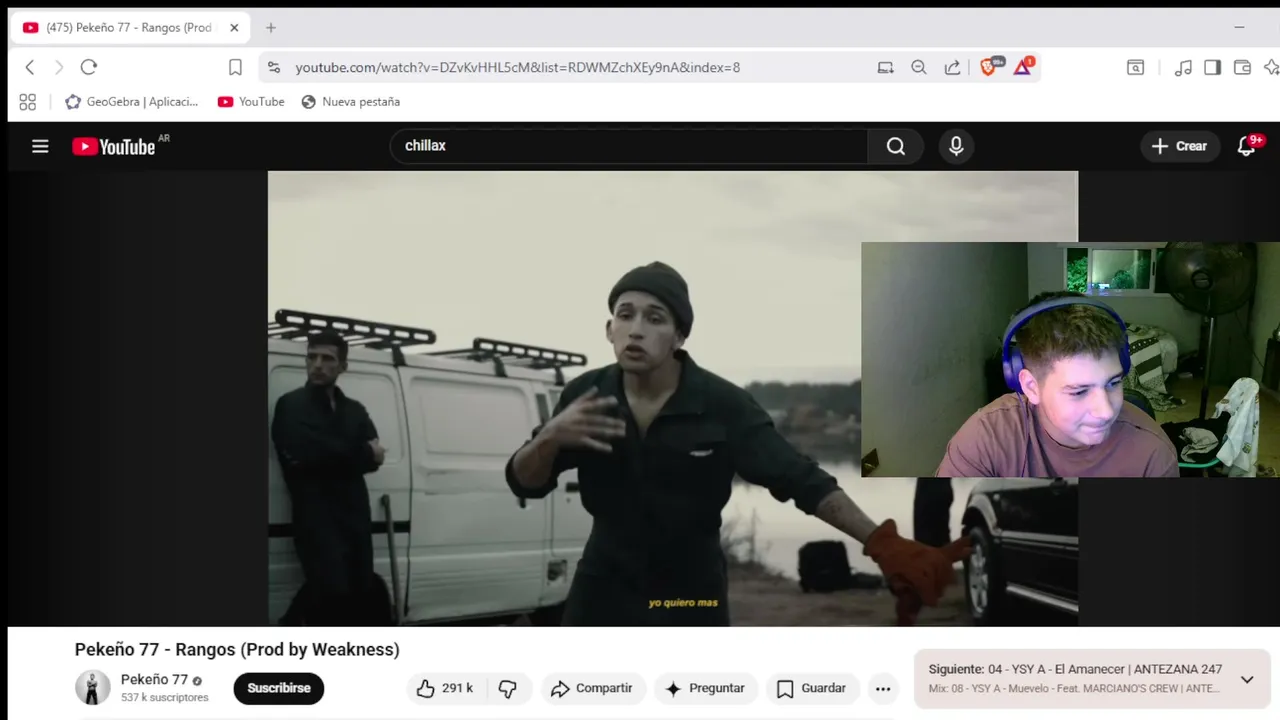The height and width of the screenshot is (720, 1280).
Task: Go forward in browser
Action: click(59, 67)
